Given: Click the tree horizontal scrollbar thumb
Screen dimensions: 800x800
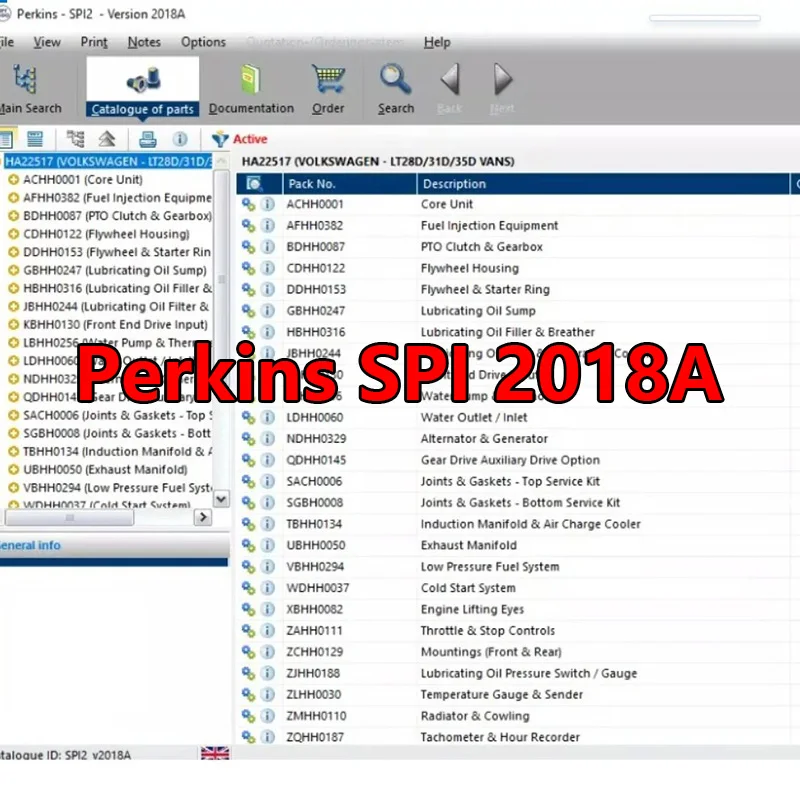Looking at the screenshot, I should click(69, 517).
